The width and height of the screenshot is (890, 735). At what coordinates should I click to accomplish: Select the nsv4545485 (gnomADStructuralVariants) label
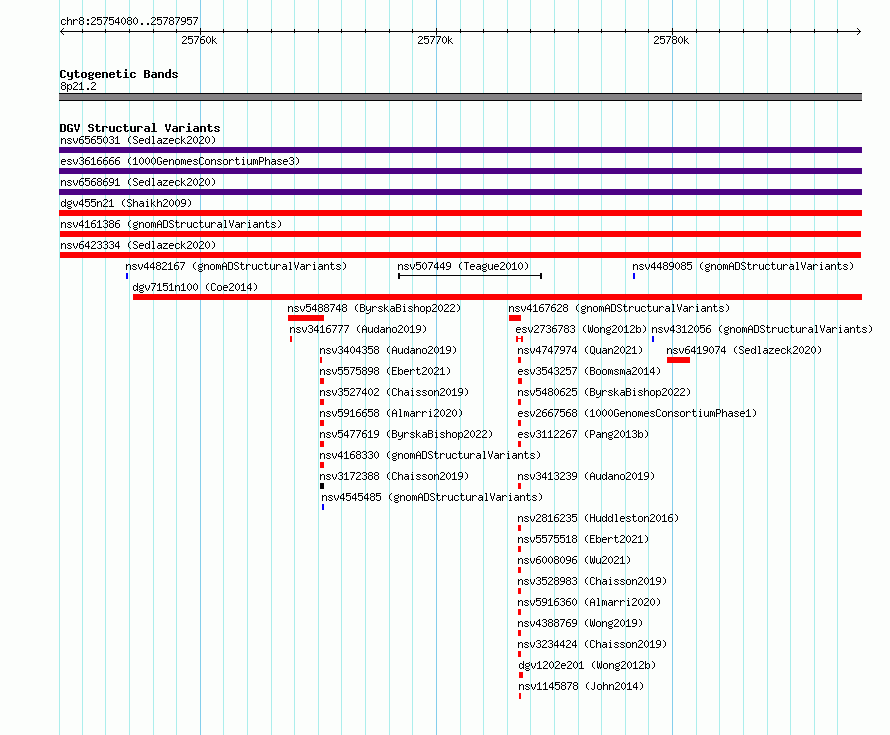click(x=432, y=497)
